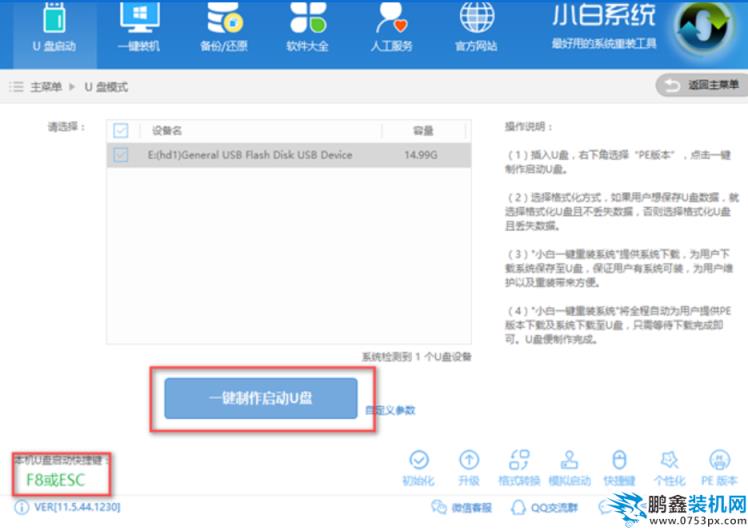
Task: Click F8或ESC hotkey text
Action: pyautogui.click(x=56, y=479)
